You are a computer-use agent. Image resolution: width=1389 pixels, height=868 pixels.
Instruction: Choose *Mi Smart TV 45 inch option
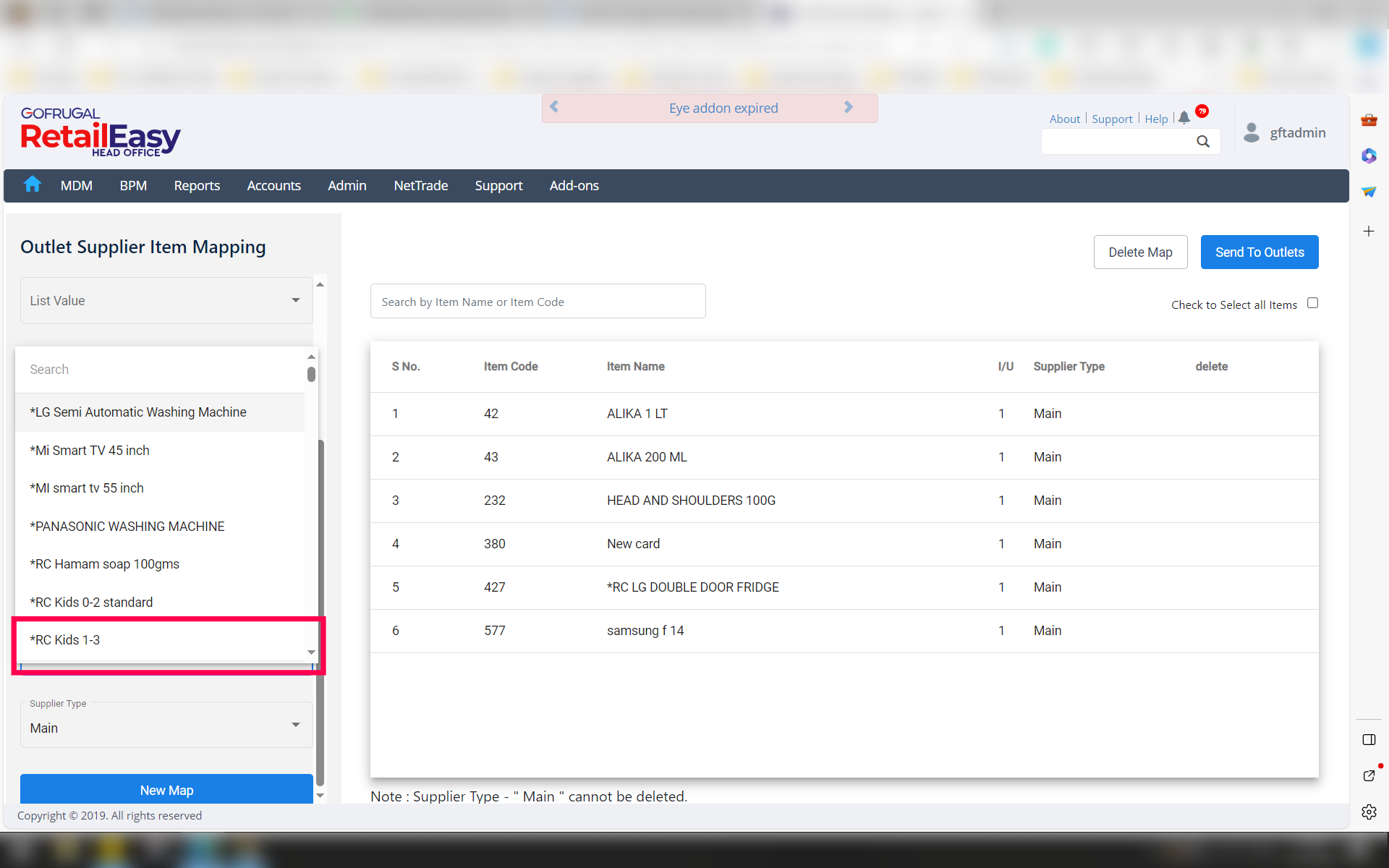[90, 451]
